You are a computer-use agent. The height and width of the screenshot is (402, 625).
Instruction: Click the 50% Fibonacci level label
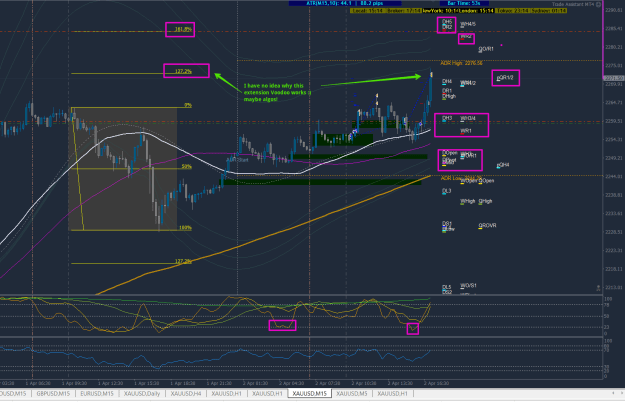pyautogui.click(x=187, y=167)
